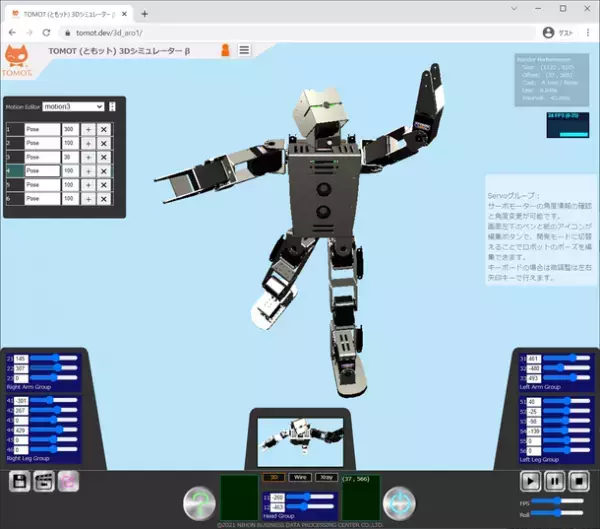Open the hamburger menu in header
The width and height of the screenshot is (600, 529).
[244, 50]
